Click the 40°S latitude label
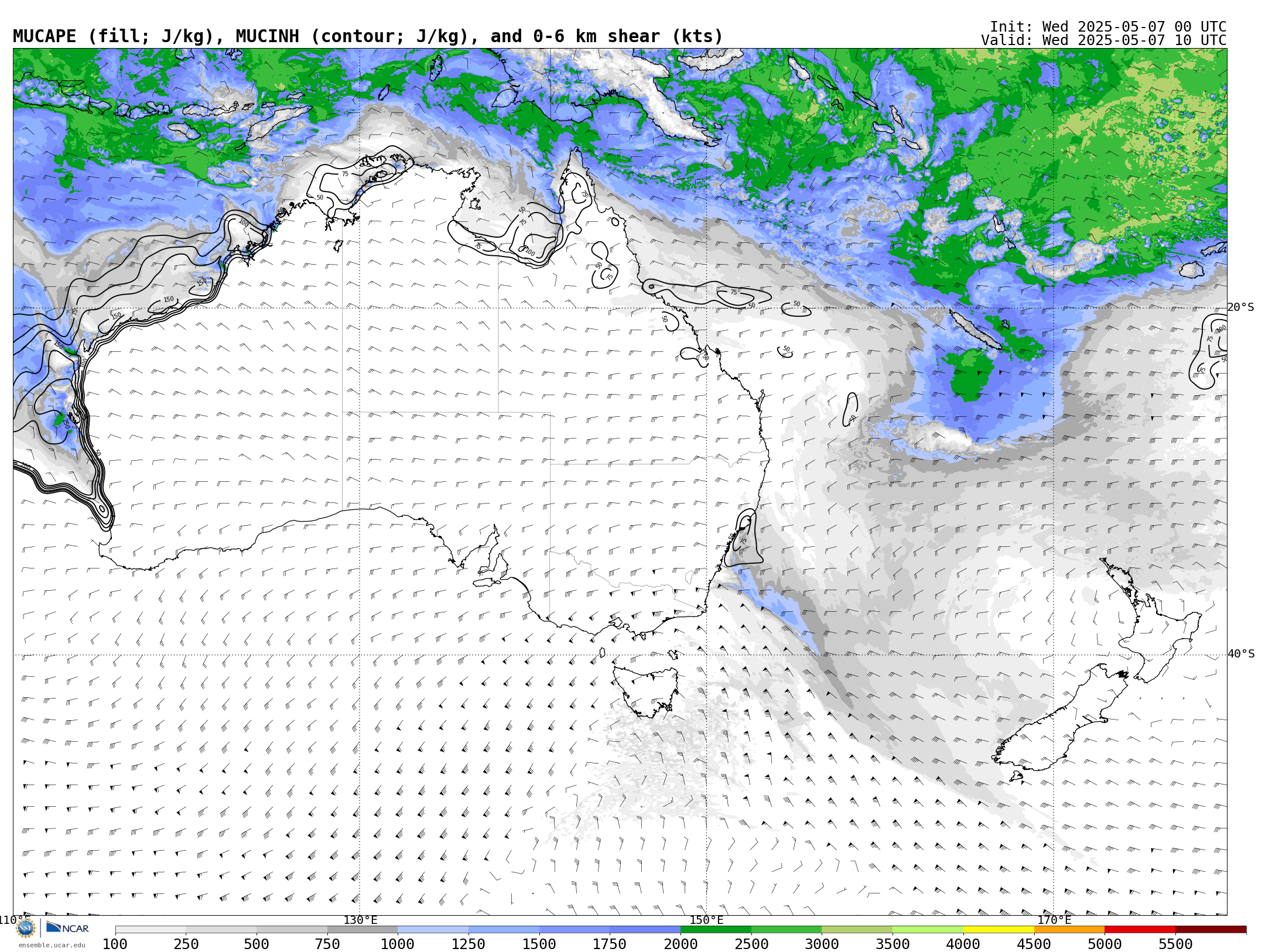 pyautogui.click(x=1241, y=654)
